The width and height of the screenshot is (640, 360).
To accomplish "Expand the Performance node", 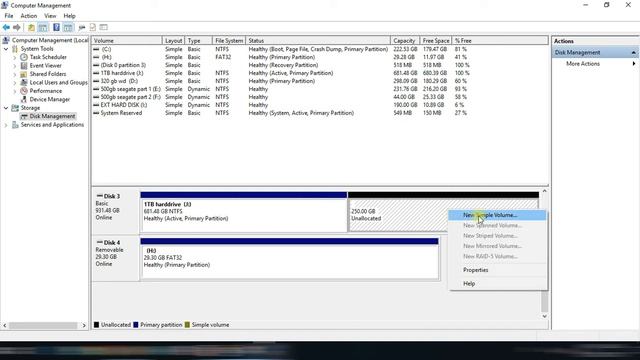I will (15, 91).
